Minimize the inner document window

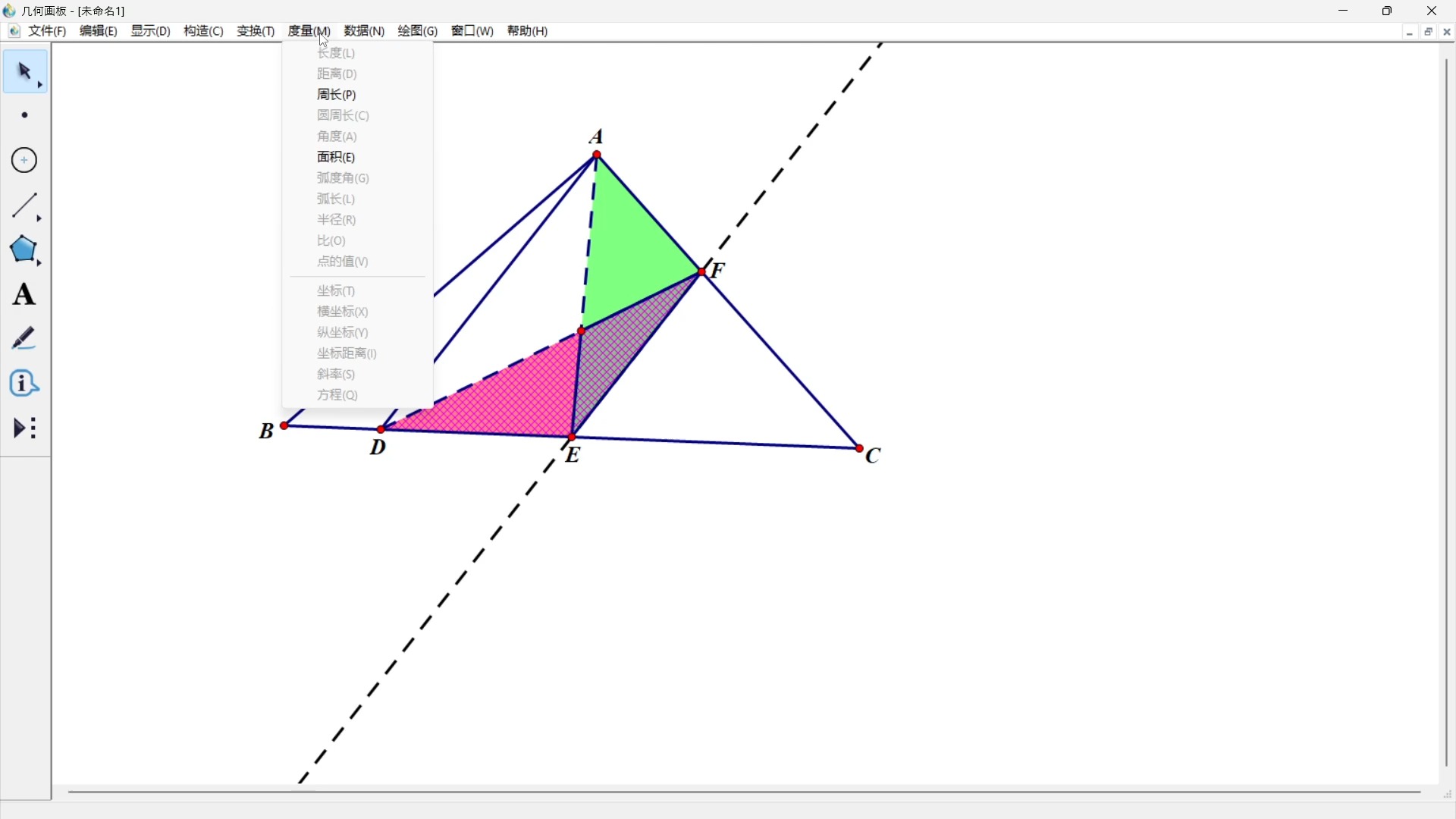click(x=1410, y=32)
